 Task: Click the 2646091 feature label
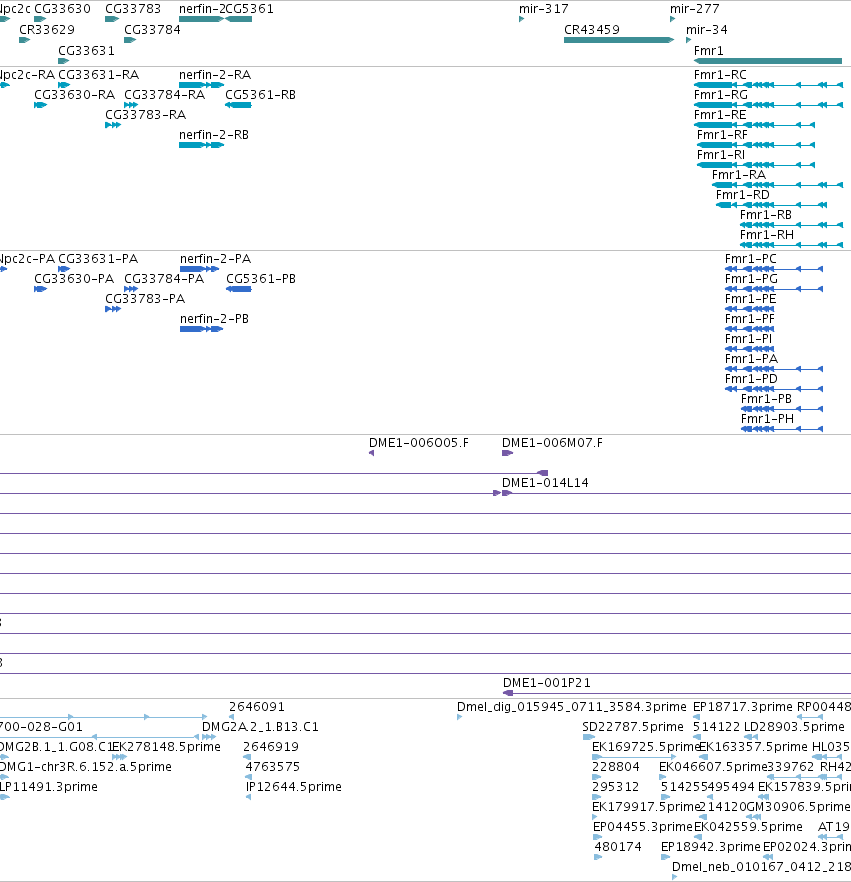click(256, 707)
